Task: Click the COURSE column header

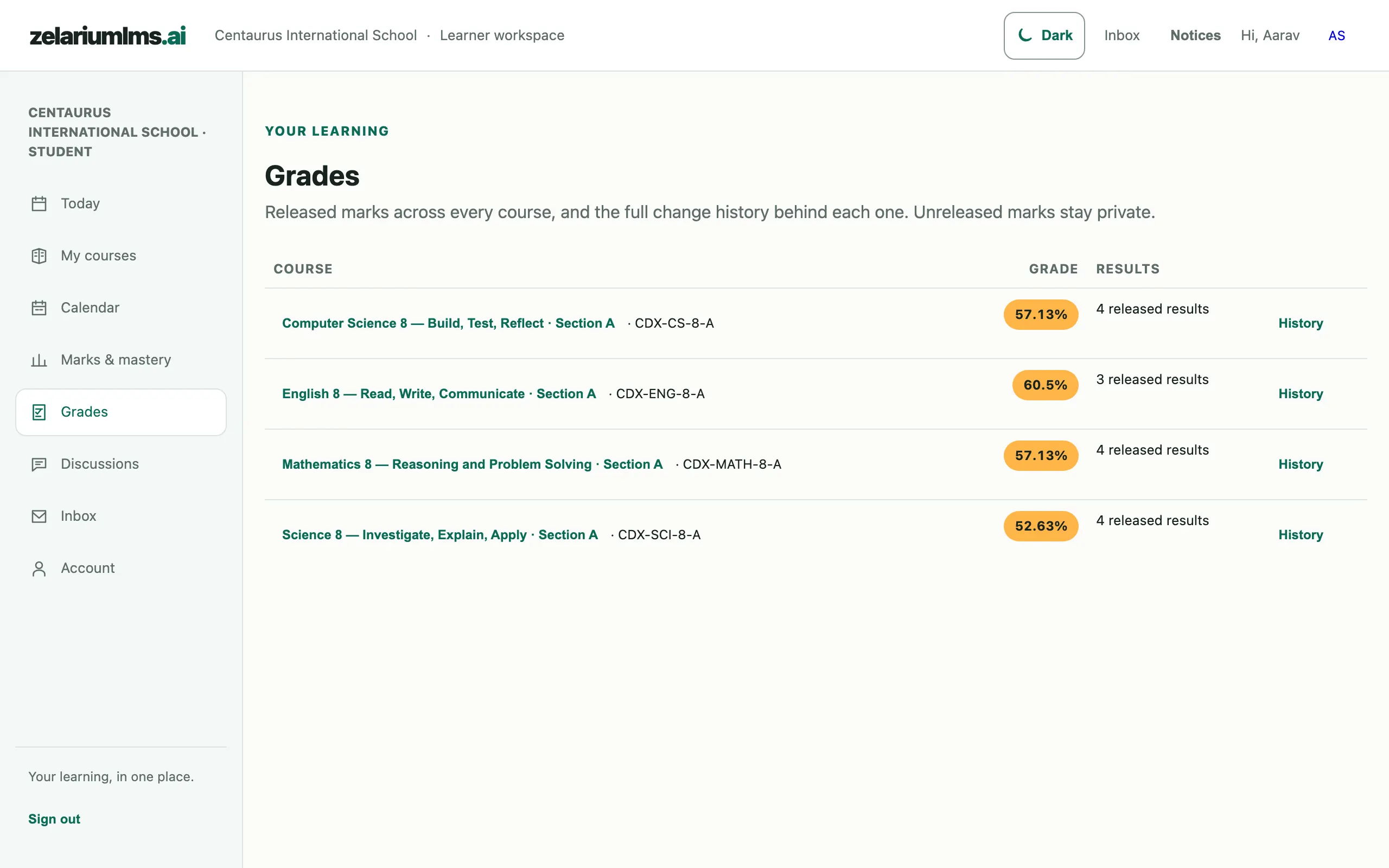Action: point(303,269)
